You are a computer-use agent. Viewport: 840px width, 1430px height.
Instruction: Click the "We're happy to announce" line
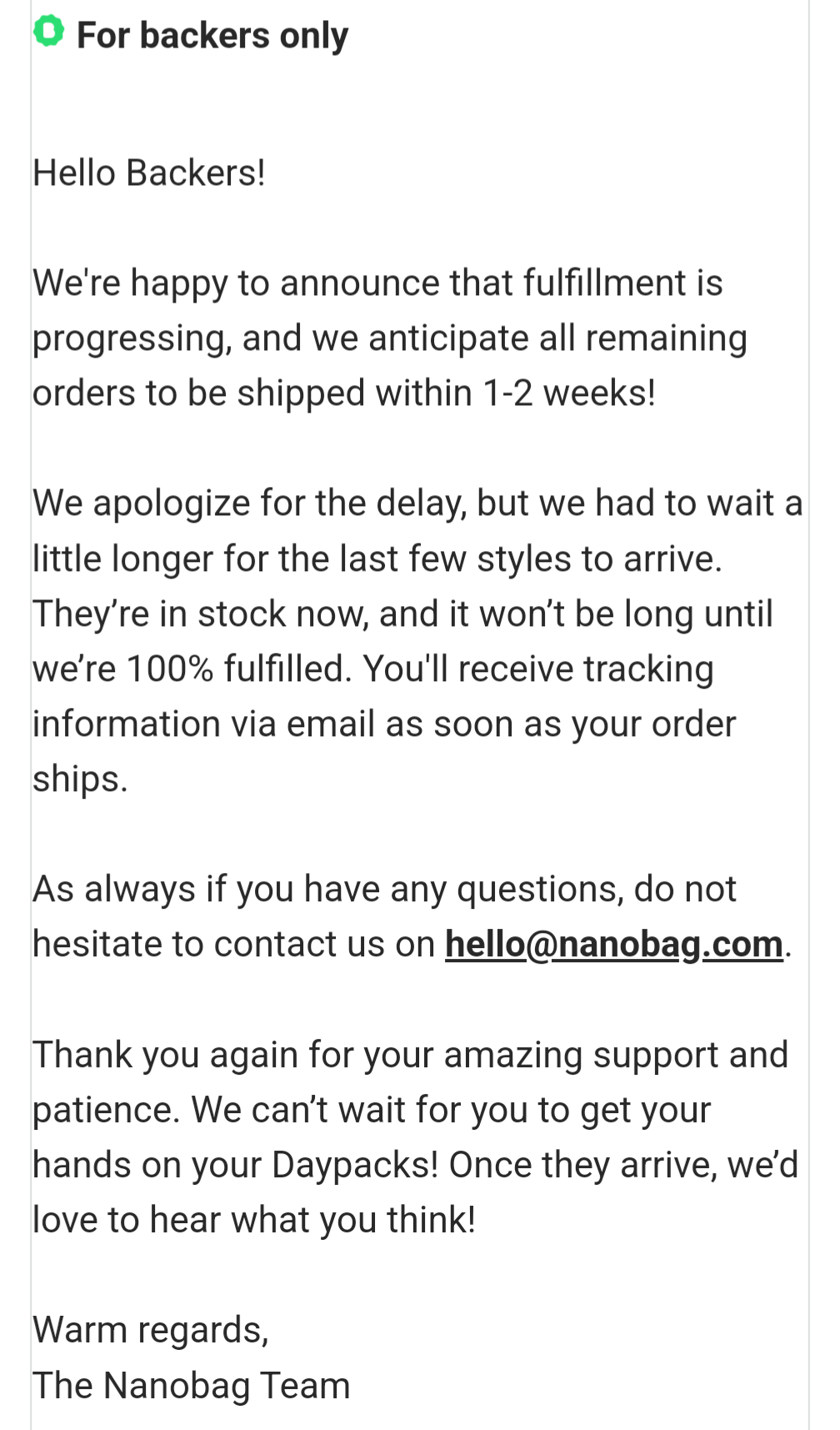[x=377, y=283]
